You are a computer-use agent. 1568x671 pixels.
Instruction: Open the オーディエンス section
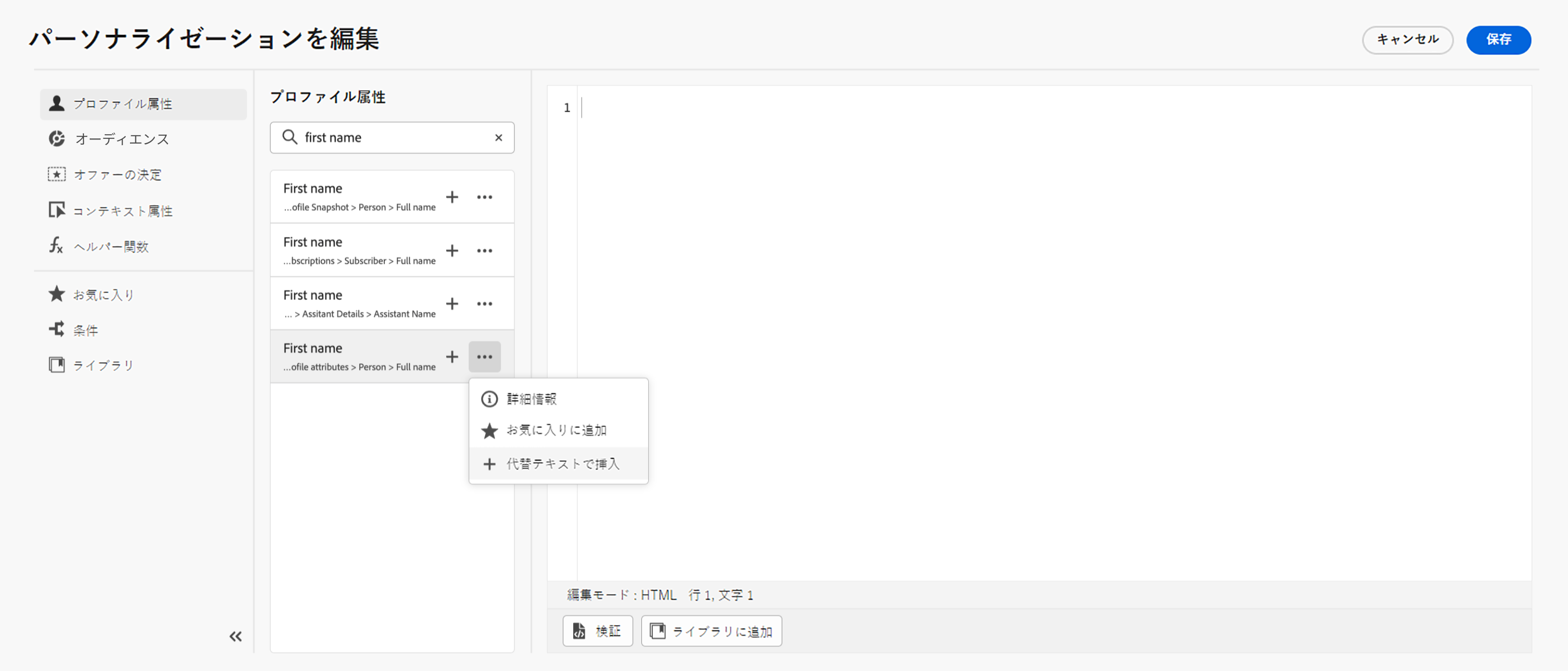click(x=122, y=139)
